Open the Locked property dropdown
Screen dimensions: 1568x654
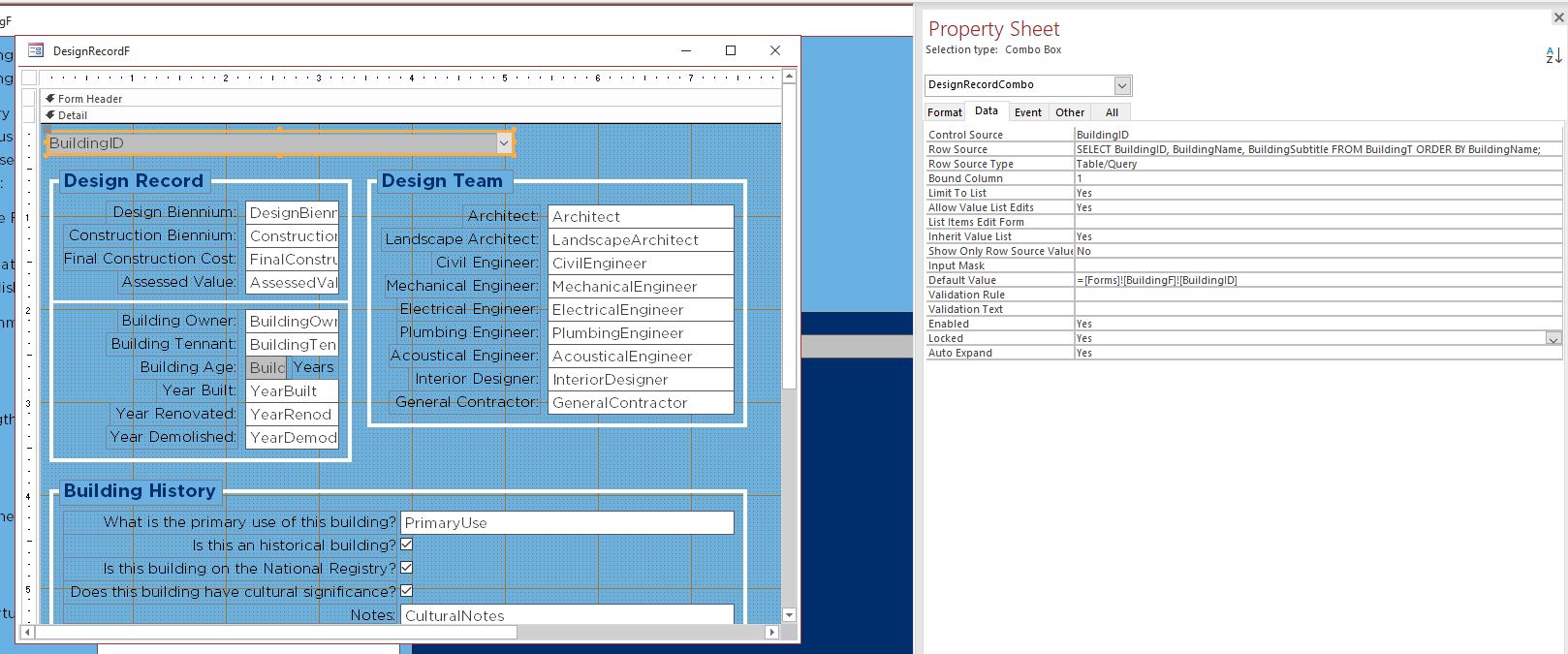(1553, 339)
